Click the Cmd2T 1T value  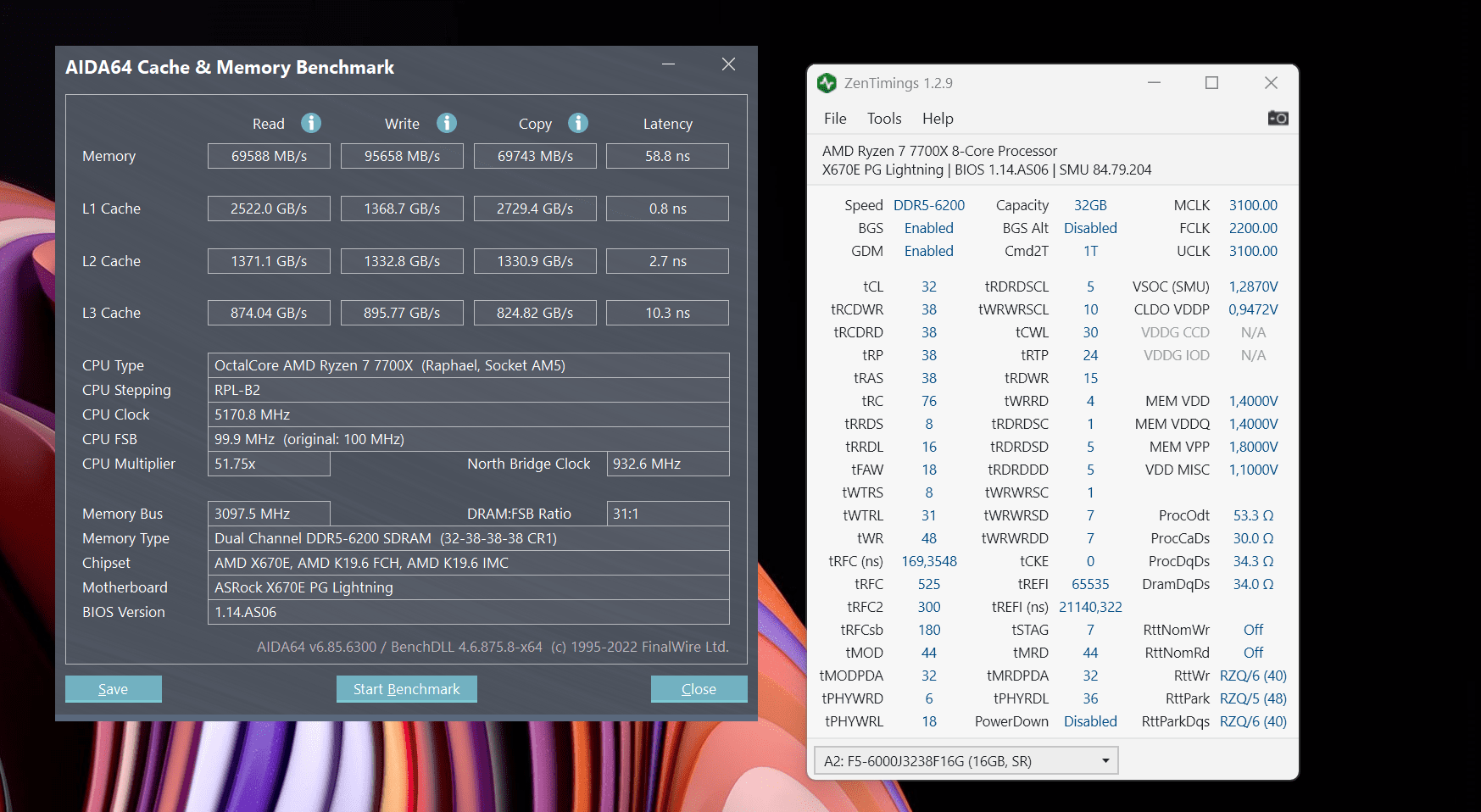point(1090,251)
